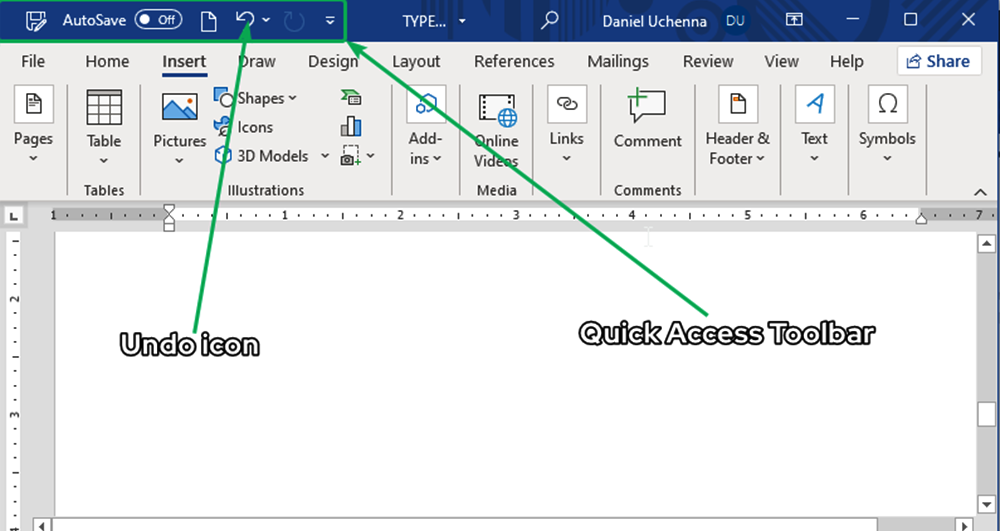This screenshot has width=1000, height=531.
Task: Collapse the ribbon with the caret
Action: click(x=979, y=191)
